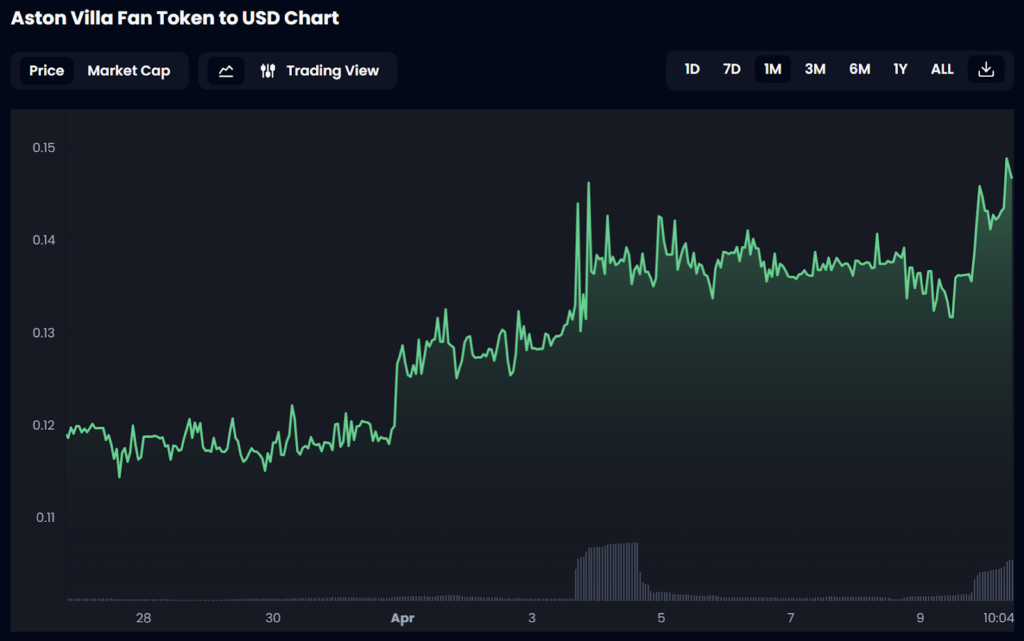Click the candlestick icon beside Trading View
Viewport: 1024px width, 641px height.
[x=267, y=71]
